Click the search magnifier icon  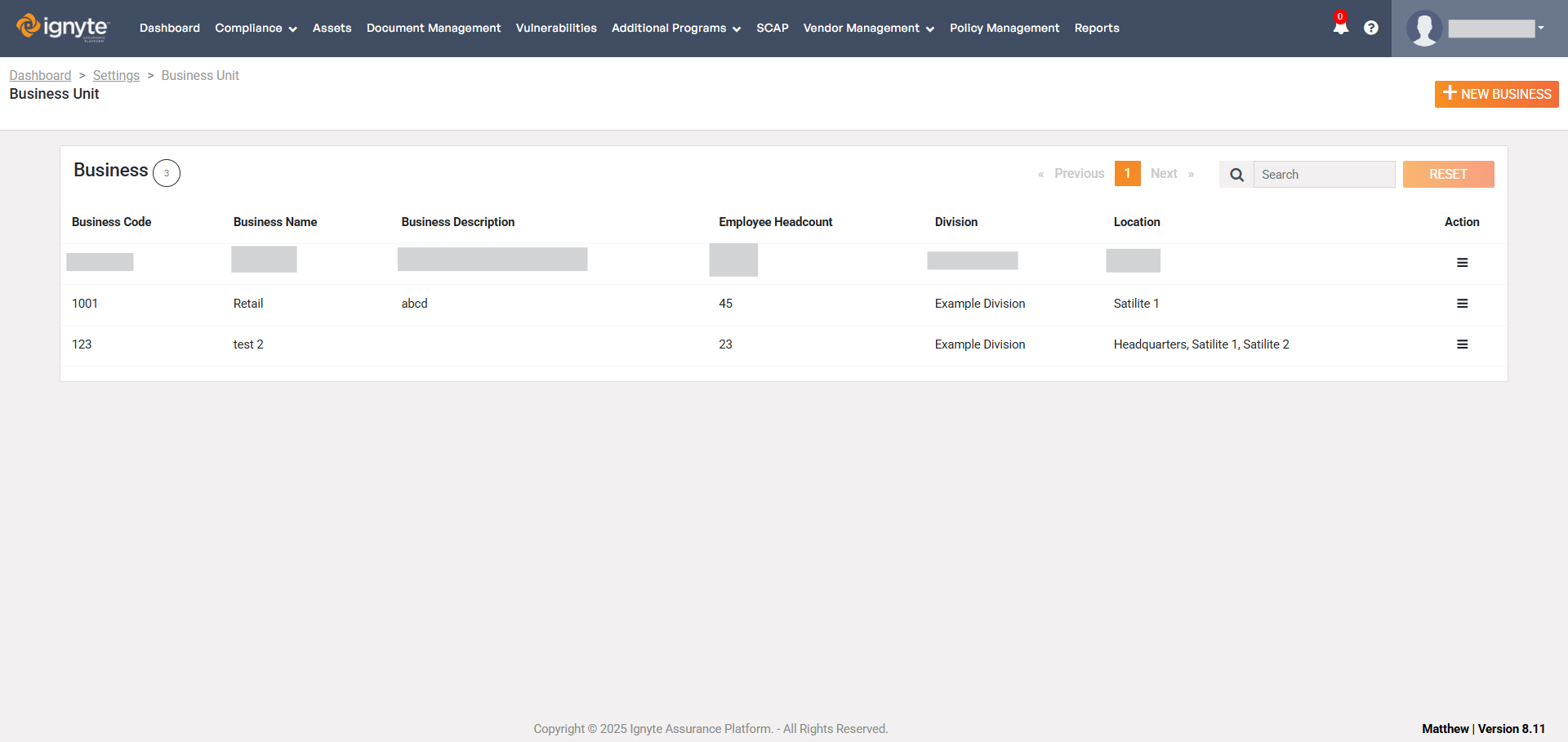1236,175
